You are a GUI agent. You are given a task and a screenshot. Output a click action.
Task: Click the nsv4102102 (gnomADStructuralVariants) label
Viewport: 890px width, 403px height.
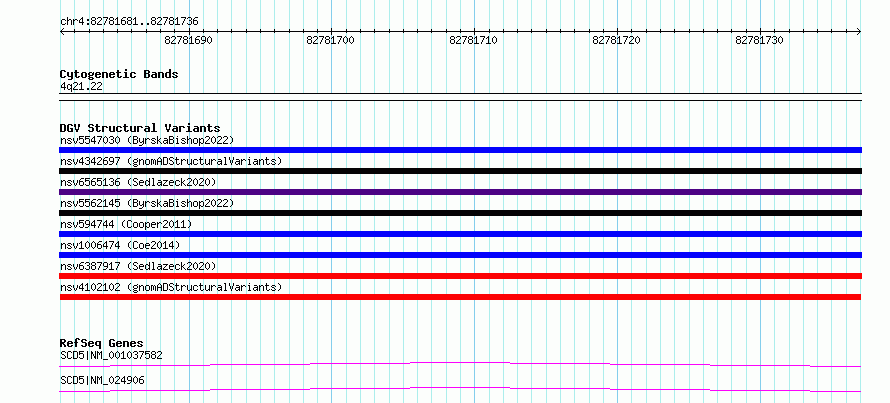point(171,287)
